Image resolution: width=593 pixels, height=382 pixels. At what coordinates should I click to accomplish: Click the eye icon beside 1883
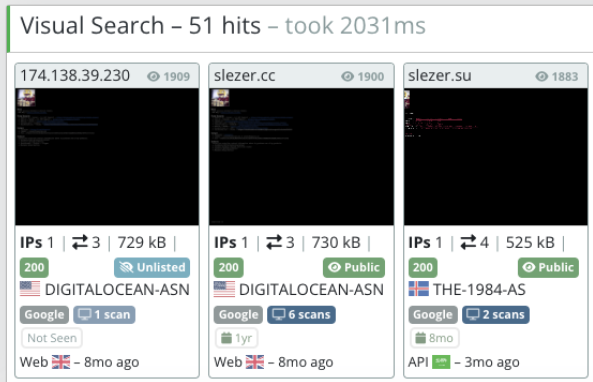click(x=542, y=76)
